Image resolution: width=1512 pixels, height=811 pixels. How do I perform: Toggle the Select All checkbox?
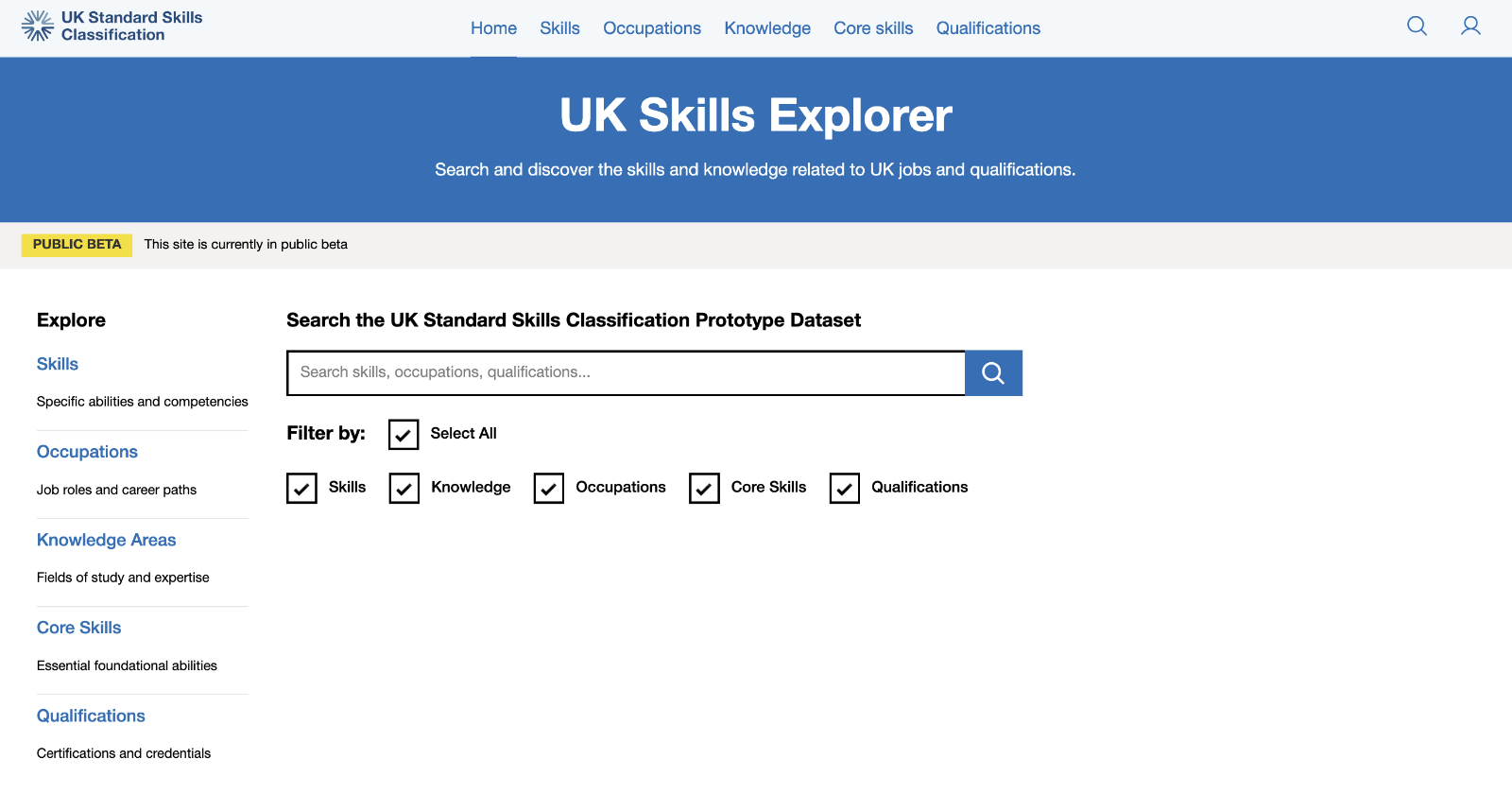[404, 435]
